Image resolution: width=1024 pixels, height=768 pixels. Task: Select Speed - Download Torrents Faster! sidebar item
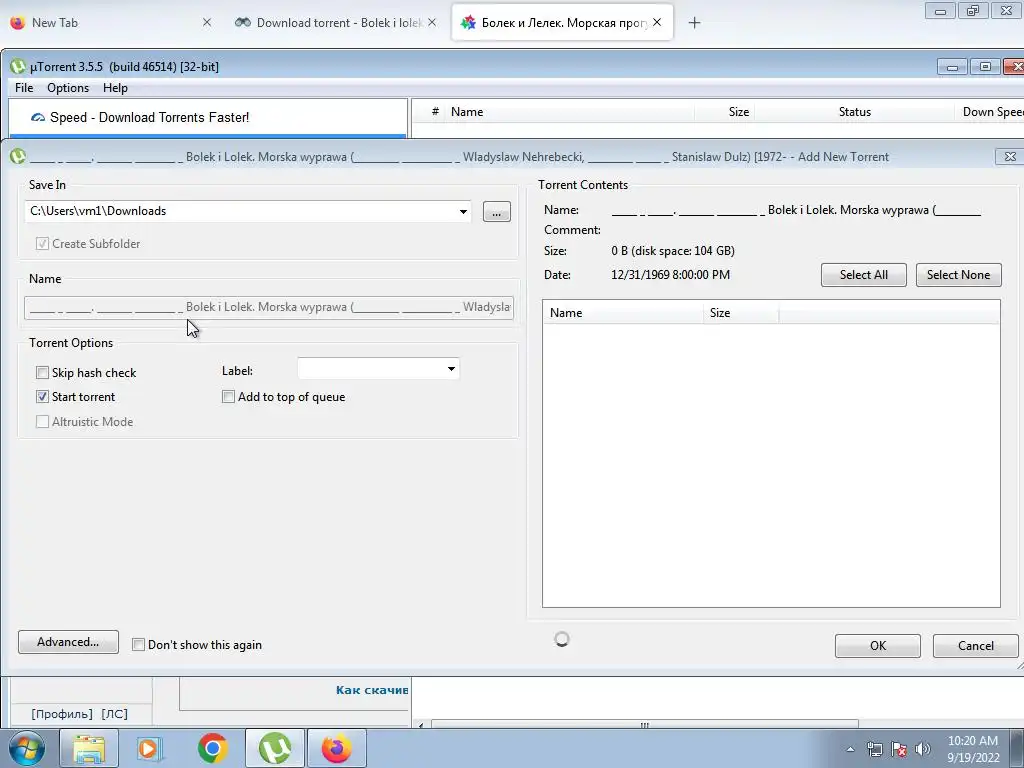tap(208, 118)
